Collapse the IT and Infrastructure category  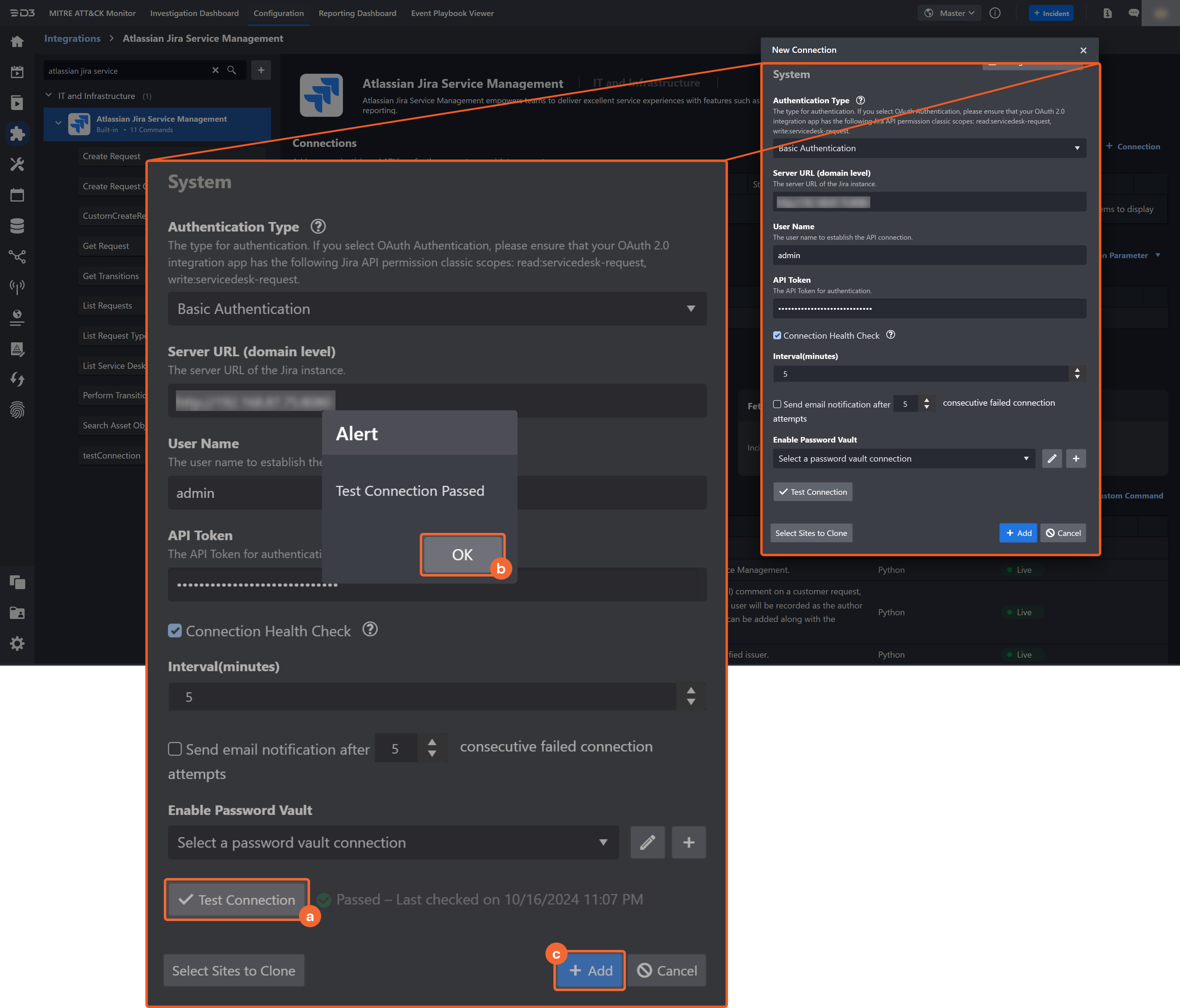click(x=49, y=95)
